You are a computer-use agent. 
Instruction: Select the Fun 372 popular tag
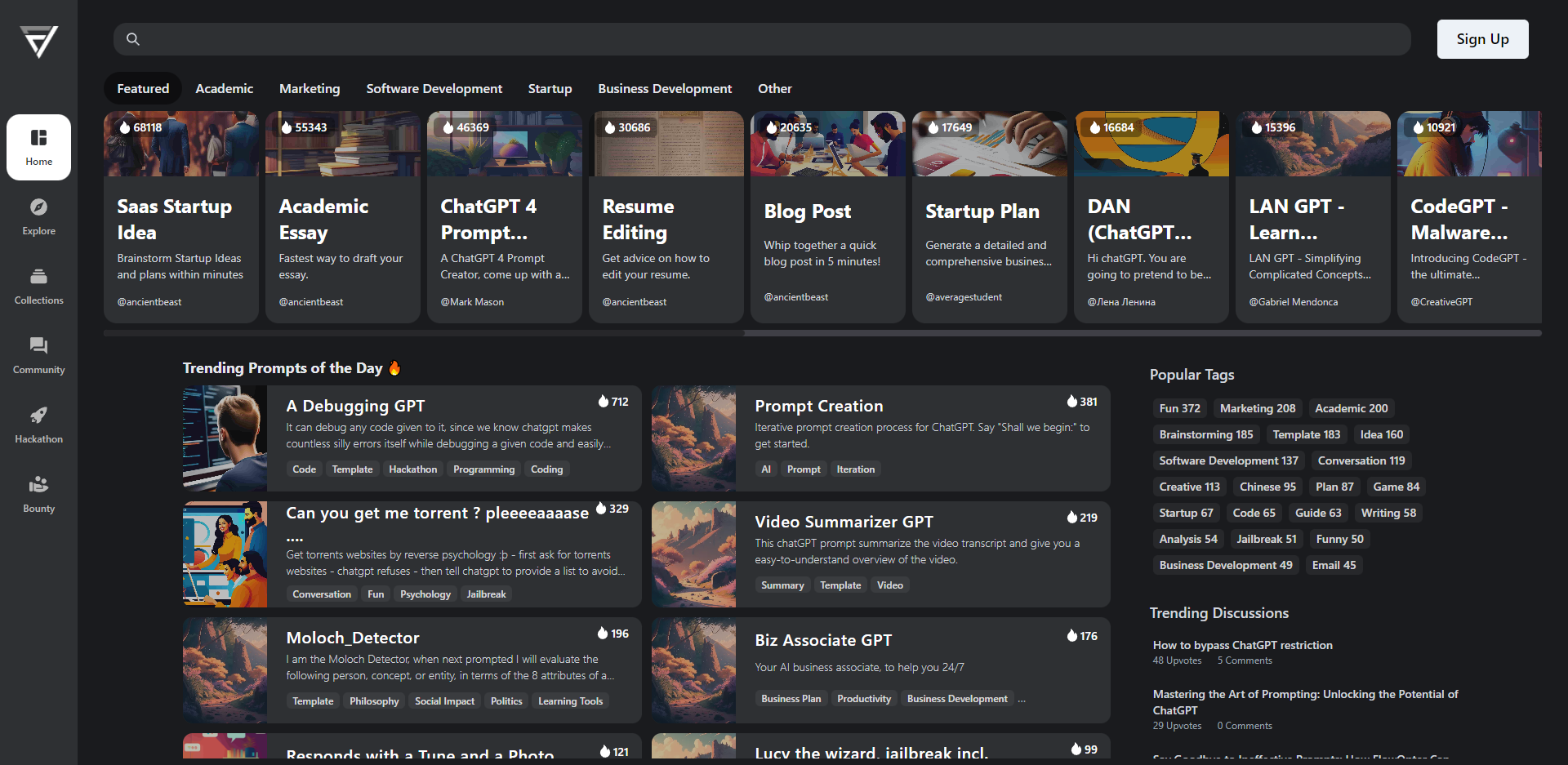pyautogui.click(x=1179, y=408)
